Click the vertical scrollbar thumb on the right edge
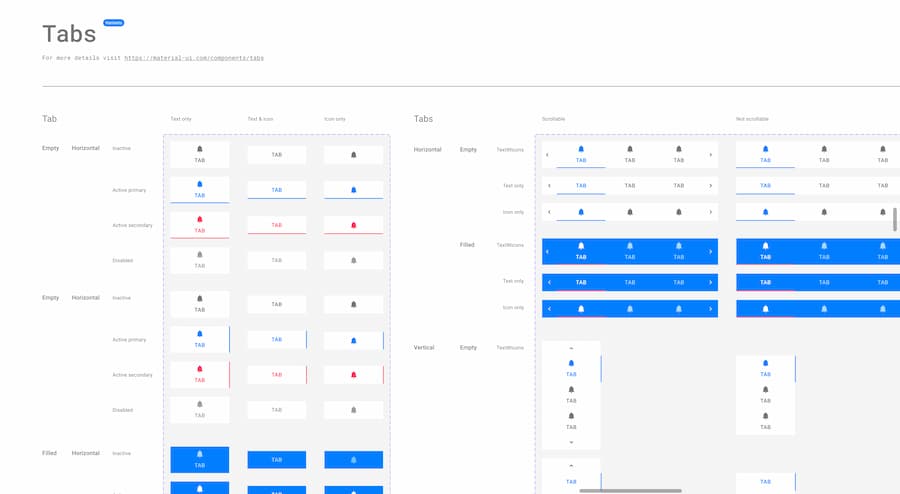 click(x=895, y=220)
